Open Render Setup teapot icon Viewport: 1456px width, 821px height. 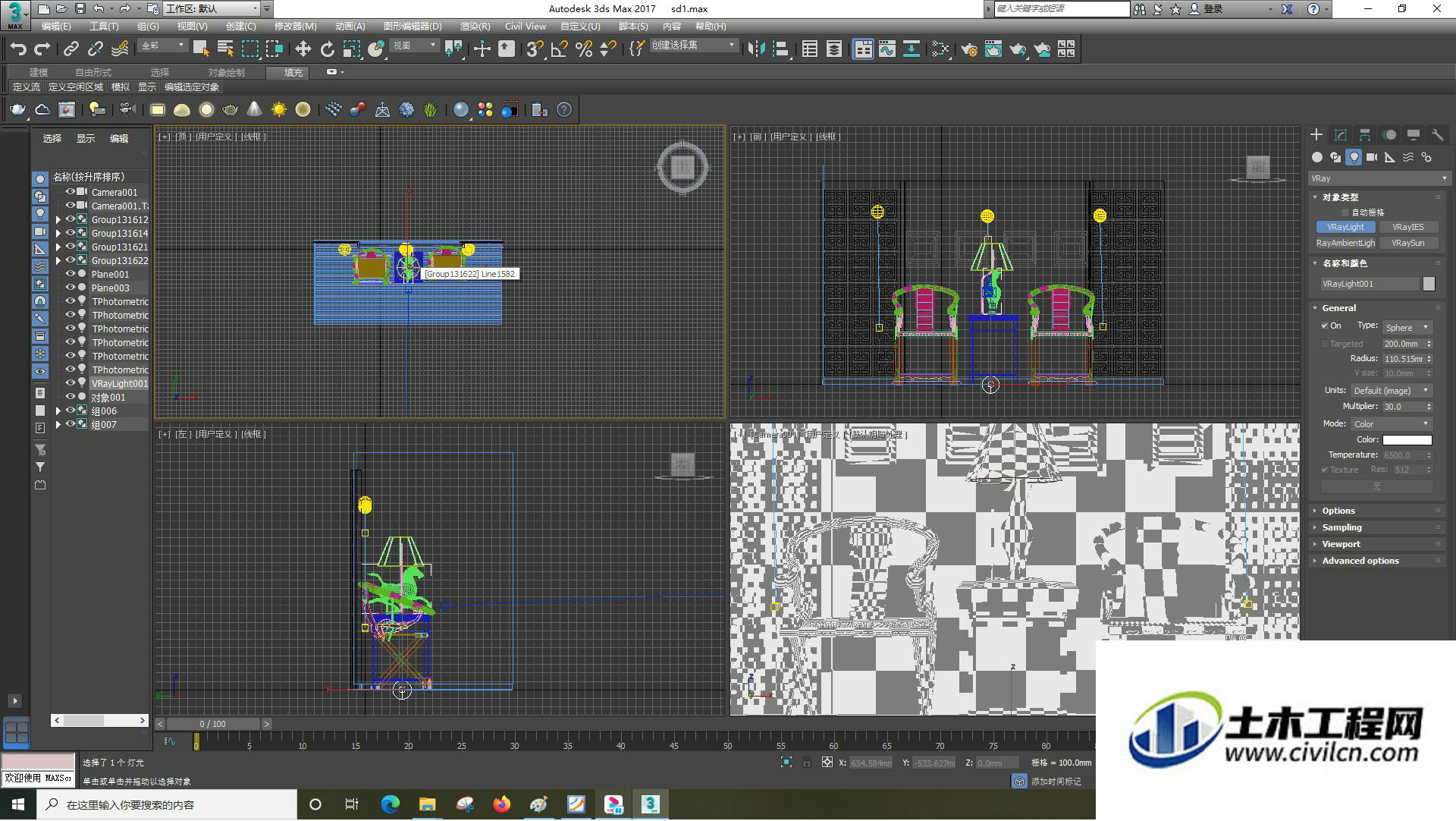click(x=968, y=49)
